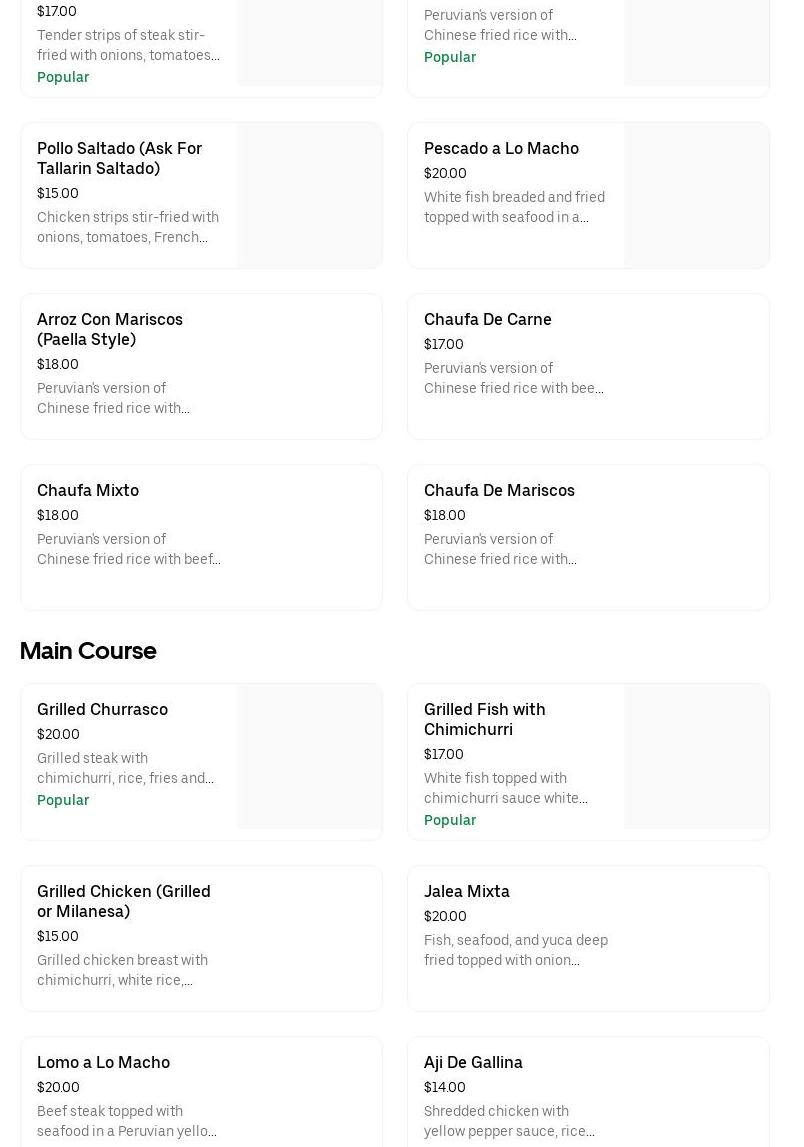The height and width of the screenshot is (1147, 804).
Task: Click the Pollo Saltado dish photo
Action: 309,195
